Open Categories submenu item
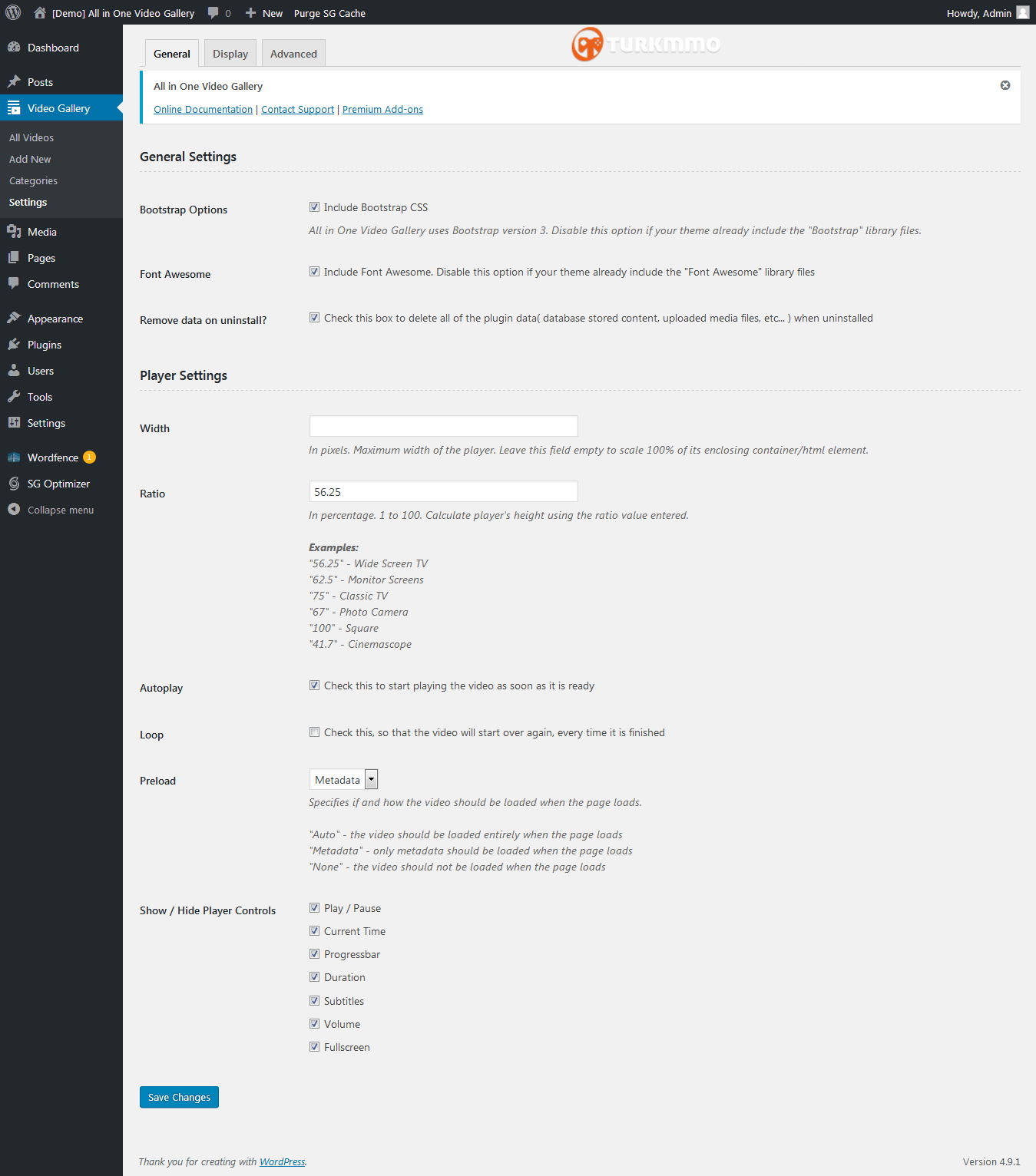Viewport: 1036px width, 1176px height. click(x=33, y=180)
